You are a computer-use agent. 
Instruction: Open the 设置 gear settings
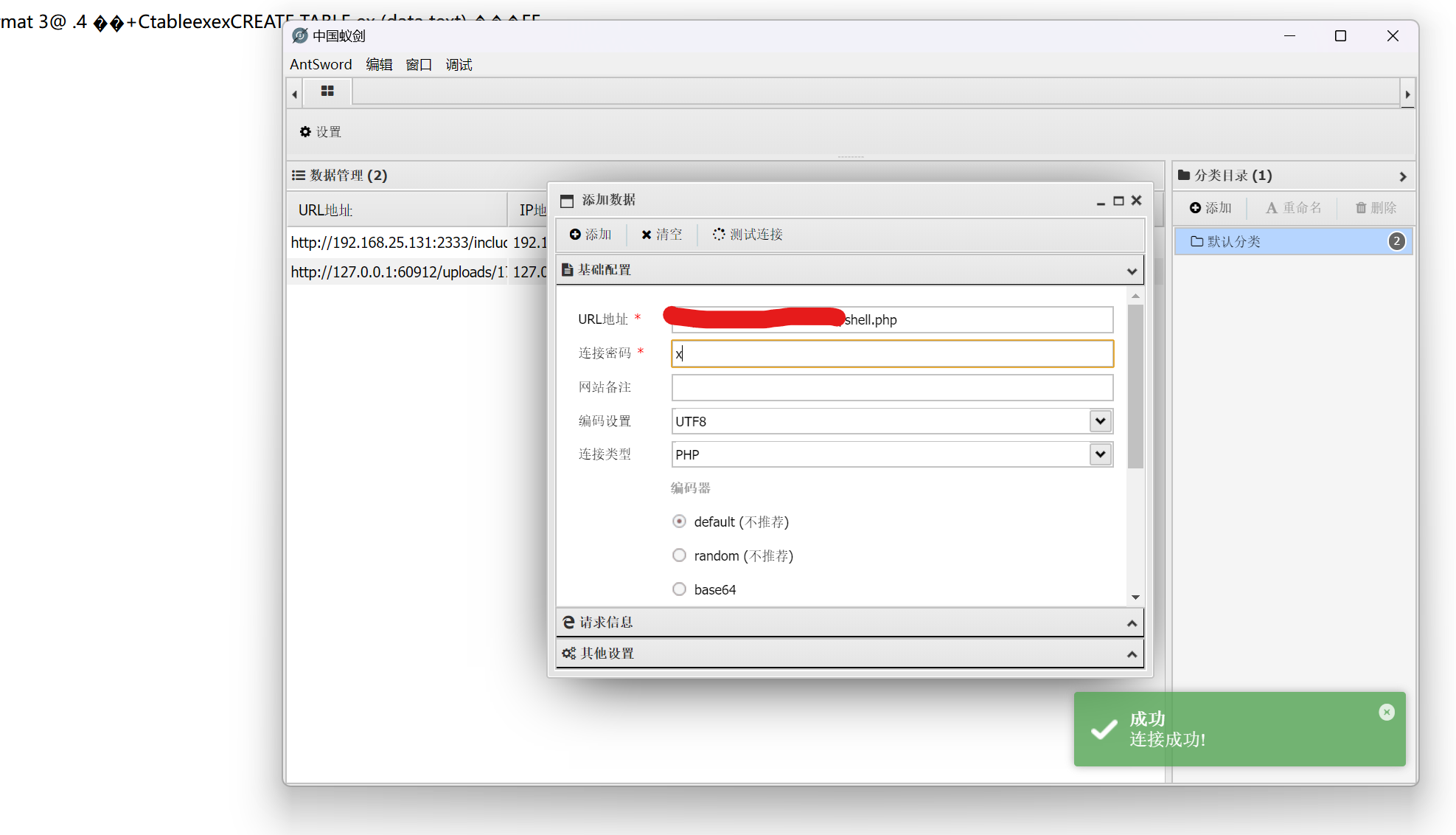[321, 132]
